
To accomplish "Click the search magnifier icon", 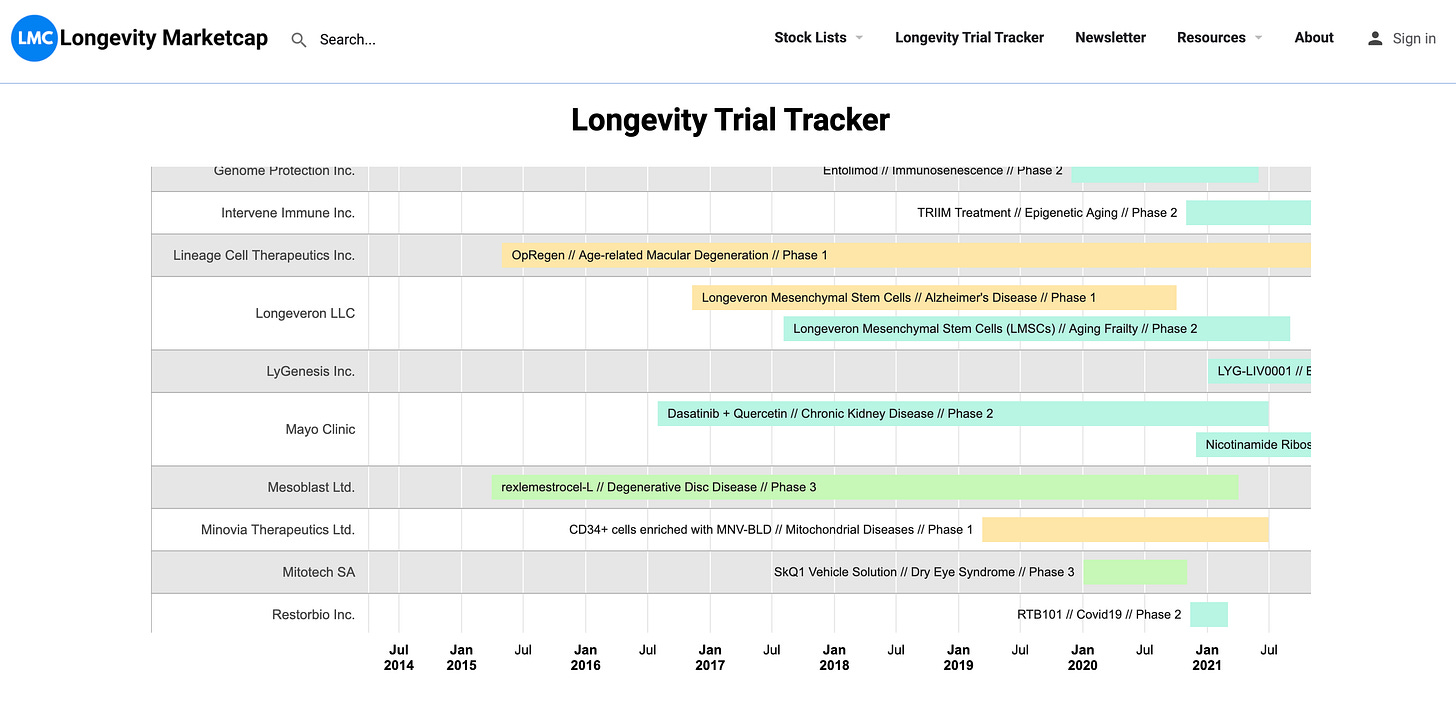I will 299,40.
